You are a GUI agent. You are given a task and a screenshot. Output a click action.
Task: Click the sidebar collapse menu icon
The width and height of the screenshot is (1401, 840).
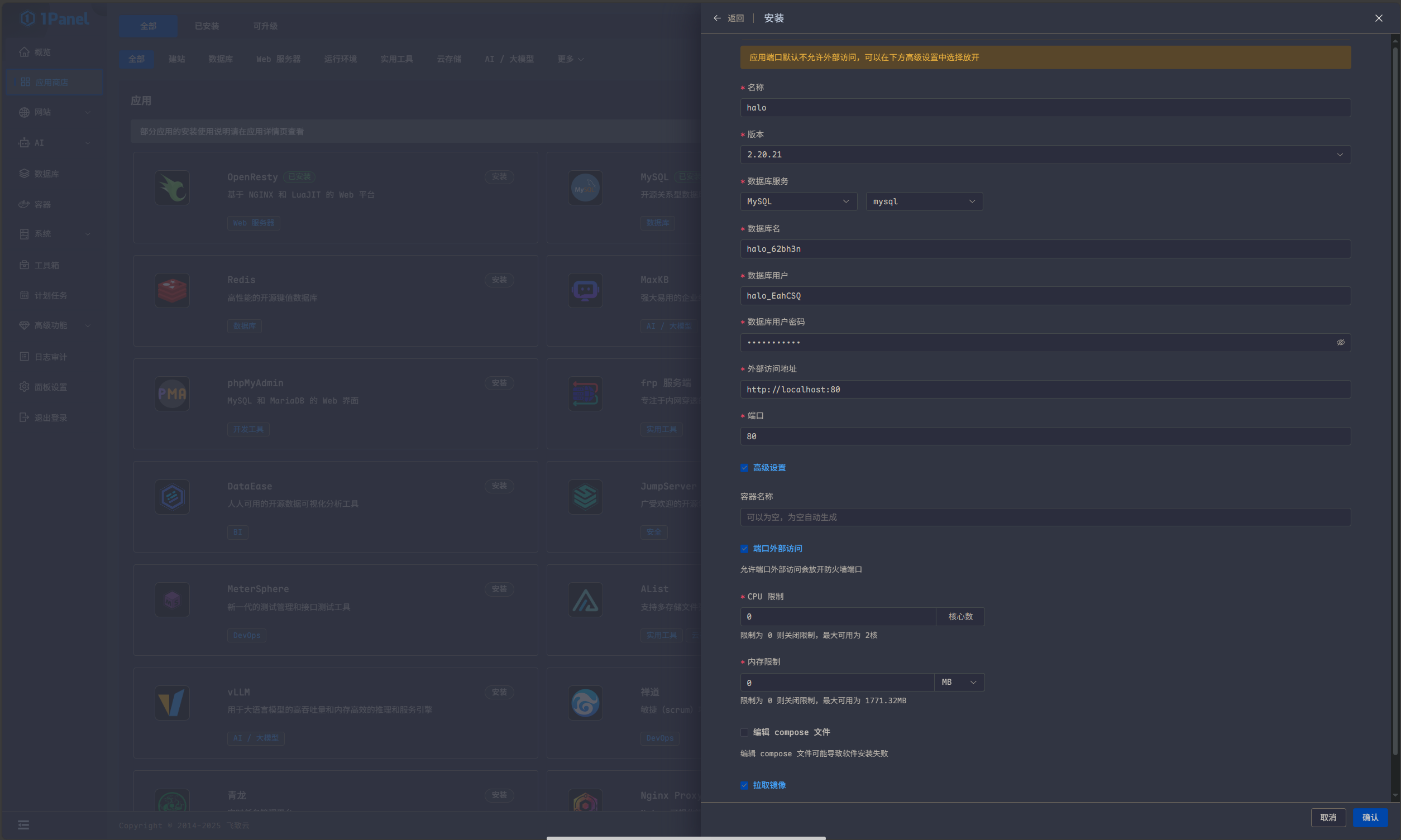click(23, 825)
